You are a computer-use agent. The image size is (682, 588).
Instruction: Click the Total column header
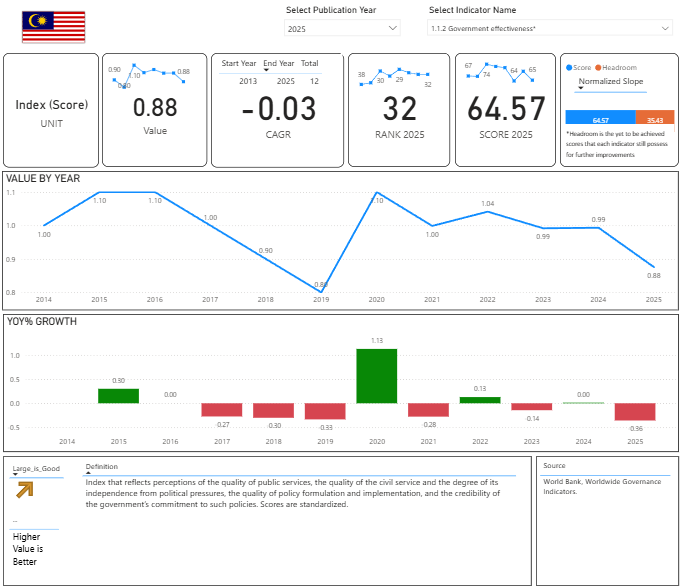(310, 63)
